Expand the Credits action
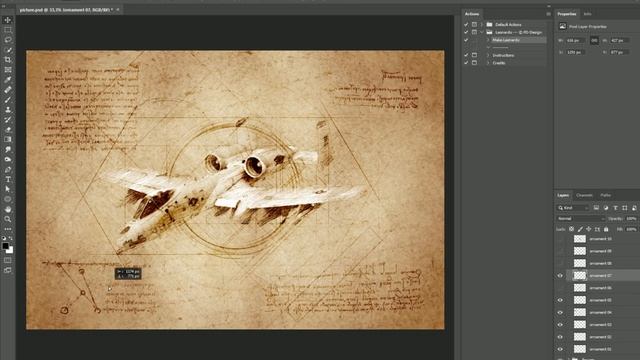Image resolution: width=640 pixels, height=360 pixels. 488,63
